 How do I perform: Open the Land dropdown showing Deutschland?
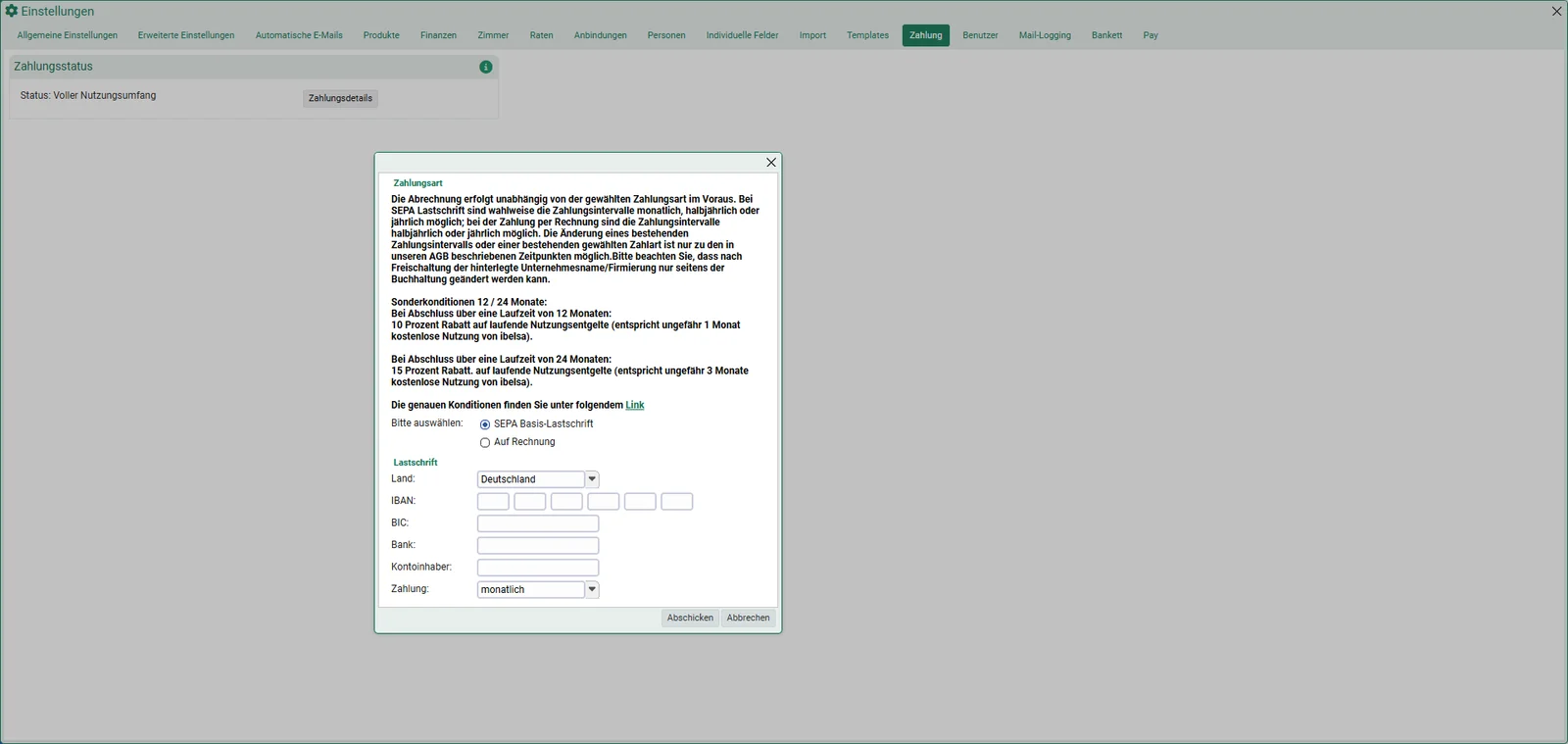pyautogui.click(x=592, y=479)
